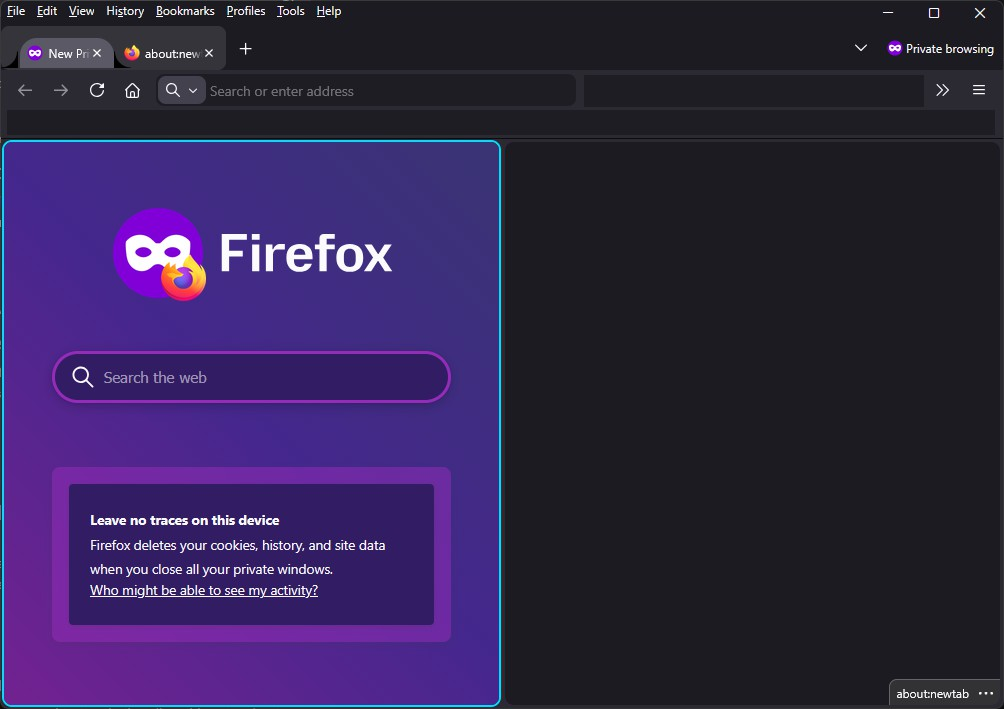The image size is (1004, 709).
Task: Click the Firefox private browsing logo
Action: [x=159, y=254]
